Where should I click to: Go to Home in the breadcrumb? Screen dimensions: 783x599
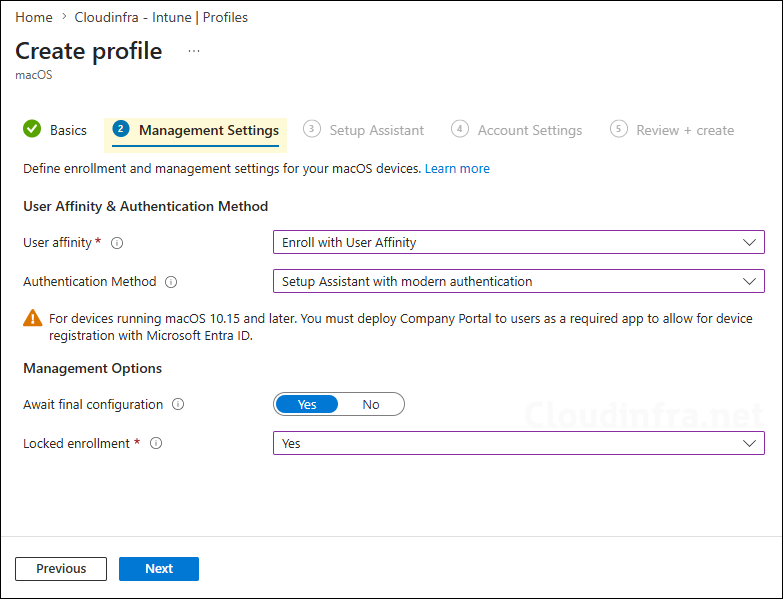tap(34, 17)
